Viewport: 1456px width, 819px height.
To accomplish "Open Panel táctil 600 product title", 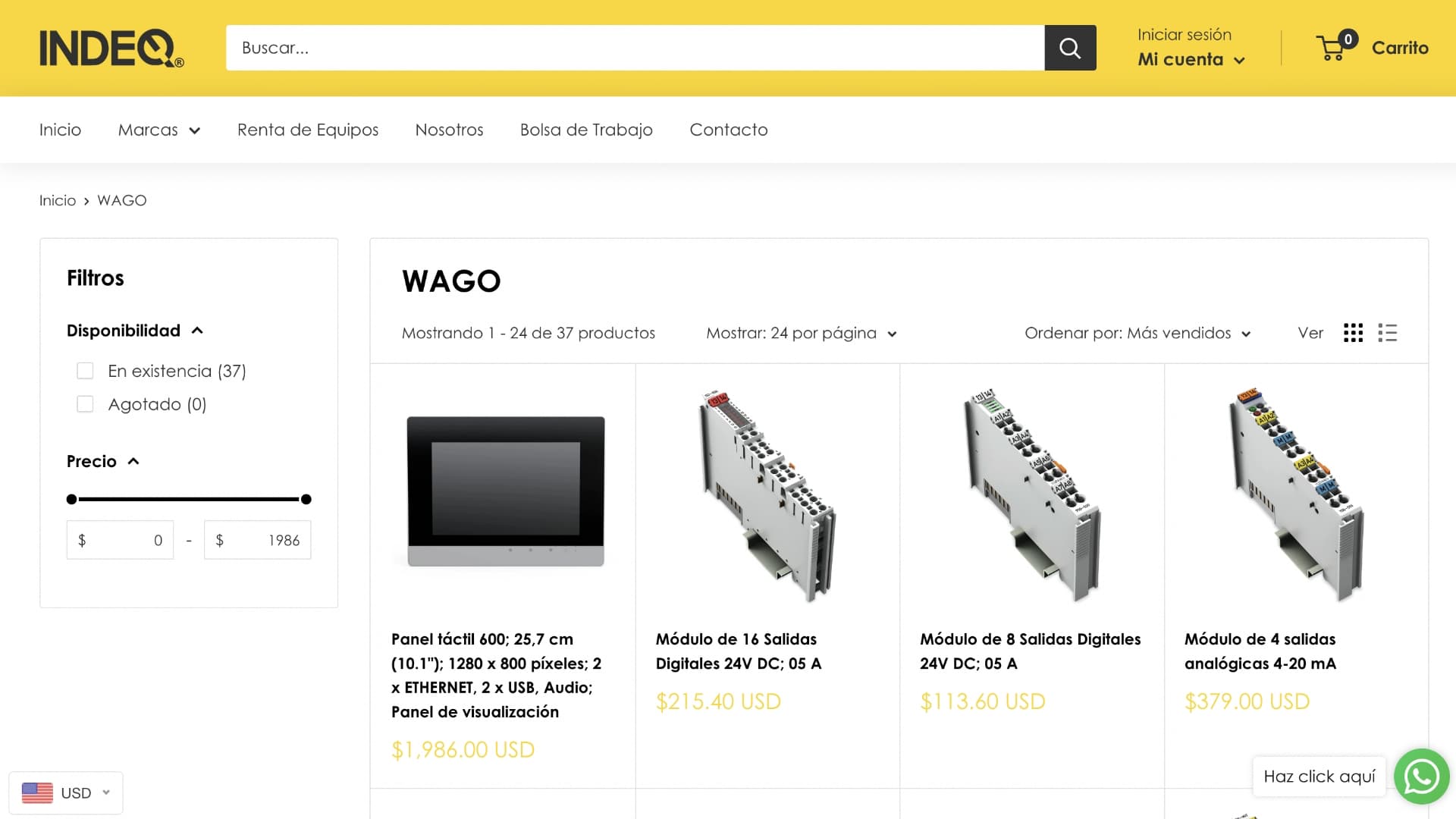I will (x=497, y=675).
